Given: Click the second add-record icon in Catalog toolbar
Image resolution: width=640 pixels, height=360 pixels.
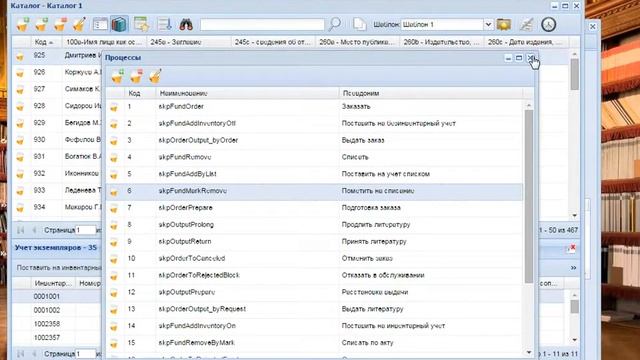Looking at the screenshot, I should pyautogui.click(x=42, y=24).
